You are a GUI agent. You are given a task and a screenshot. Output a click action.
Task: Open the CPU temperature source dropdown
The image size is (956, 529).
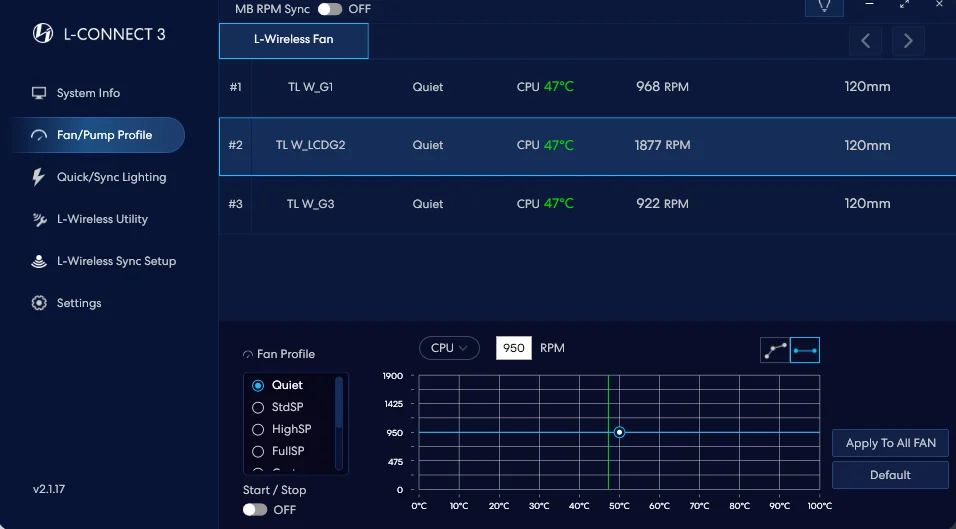(x=449, y=348)
